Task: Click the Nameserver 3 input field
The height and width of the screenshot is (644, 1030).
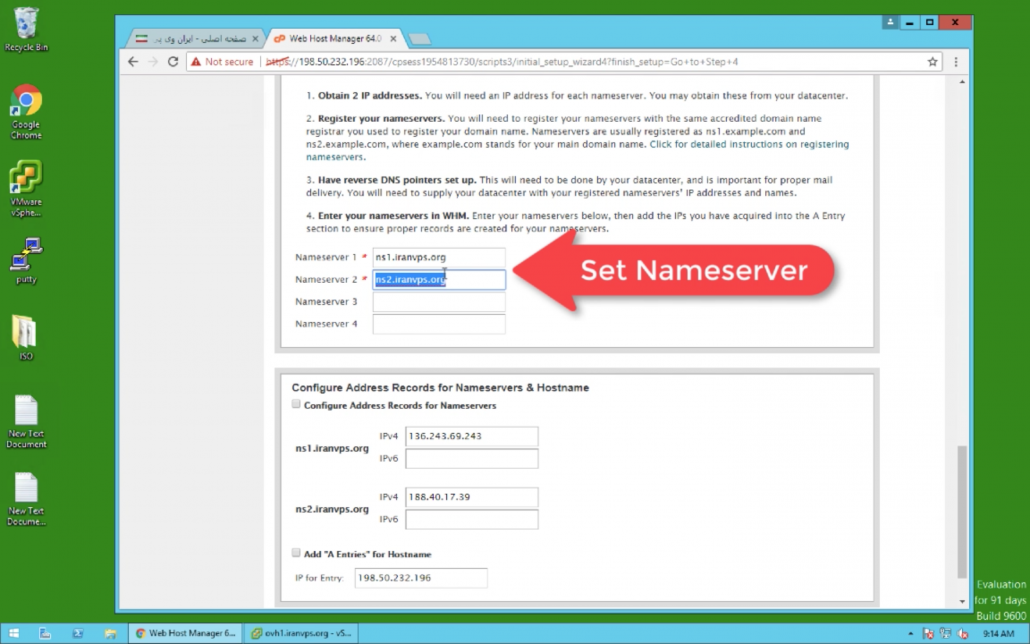Action: (439, 302)
